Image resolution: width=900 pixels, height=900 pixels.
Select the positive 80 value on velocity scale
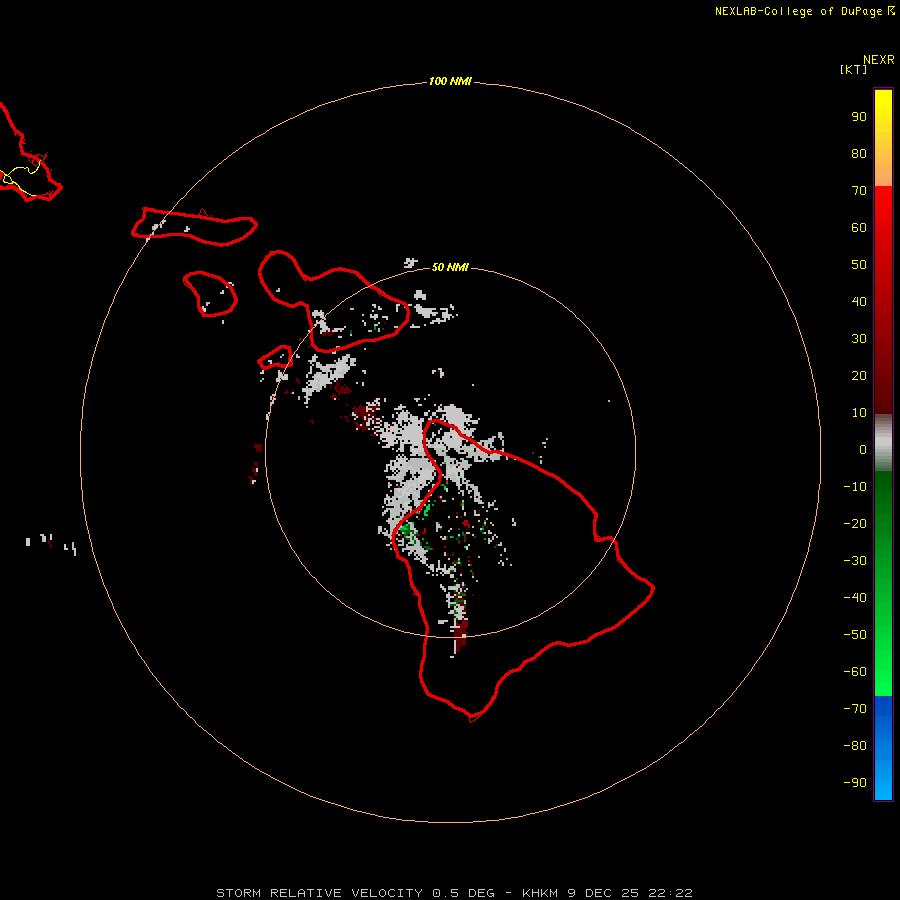[x=859, y=154]
